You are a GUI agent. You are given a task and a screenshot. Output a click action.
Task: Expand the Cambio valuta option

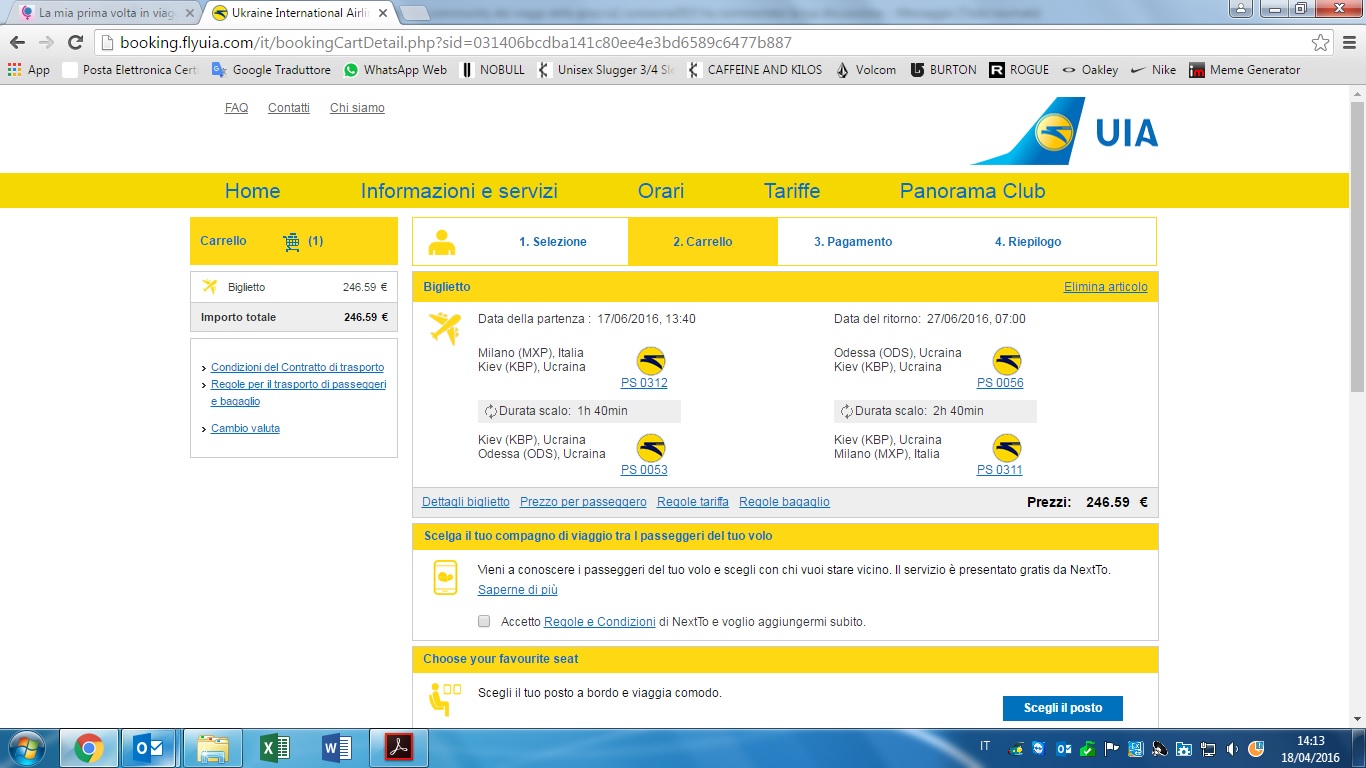coord(245,428)
